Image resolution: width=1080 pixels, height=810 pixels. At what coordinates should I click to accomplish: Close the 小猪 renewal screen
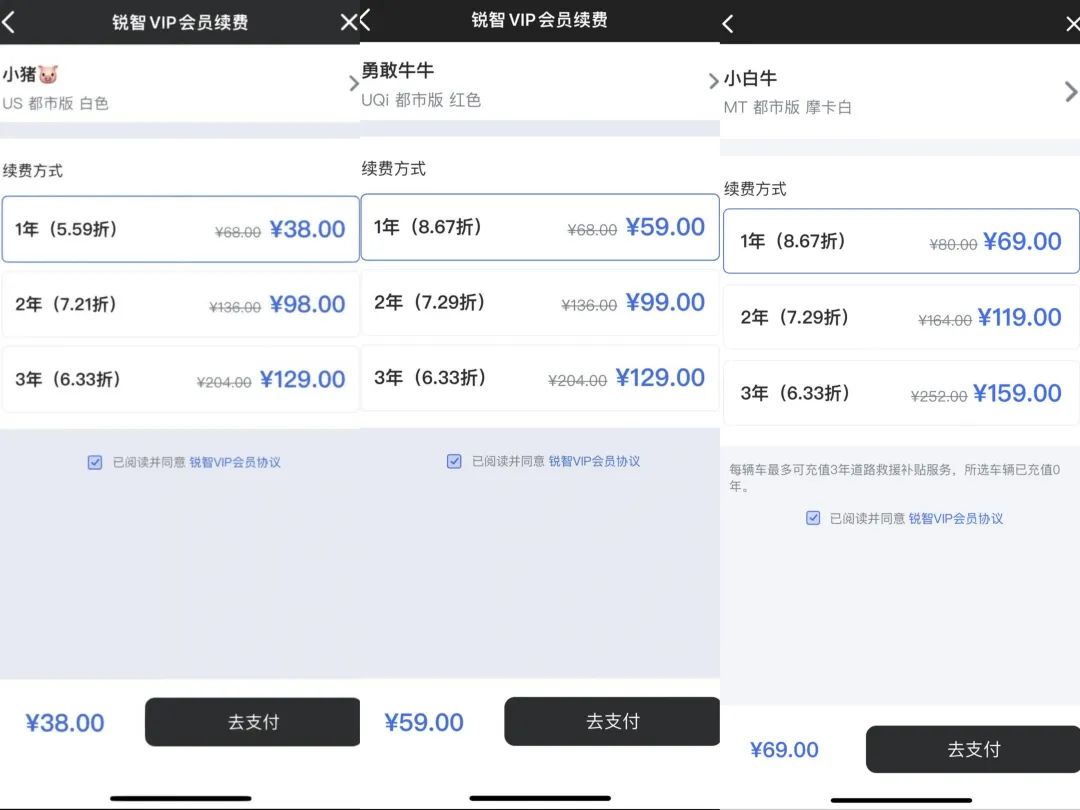pyautogui.click(x=349, y=22)
